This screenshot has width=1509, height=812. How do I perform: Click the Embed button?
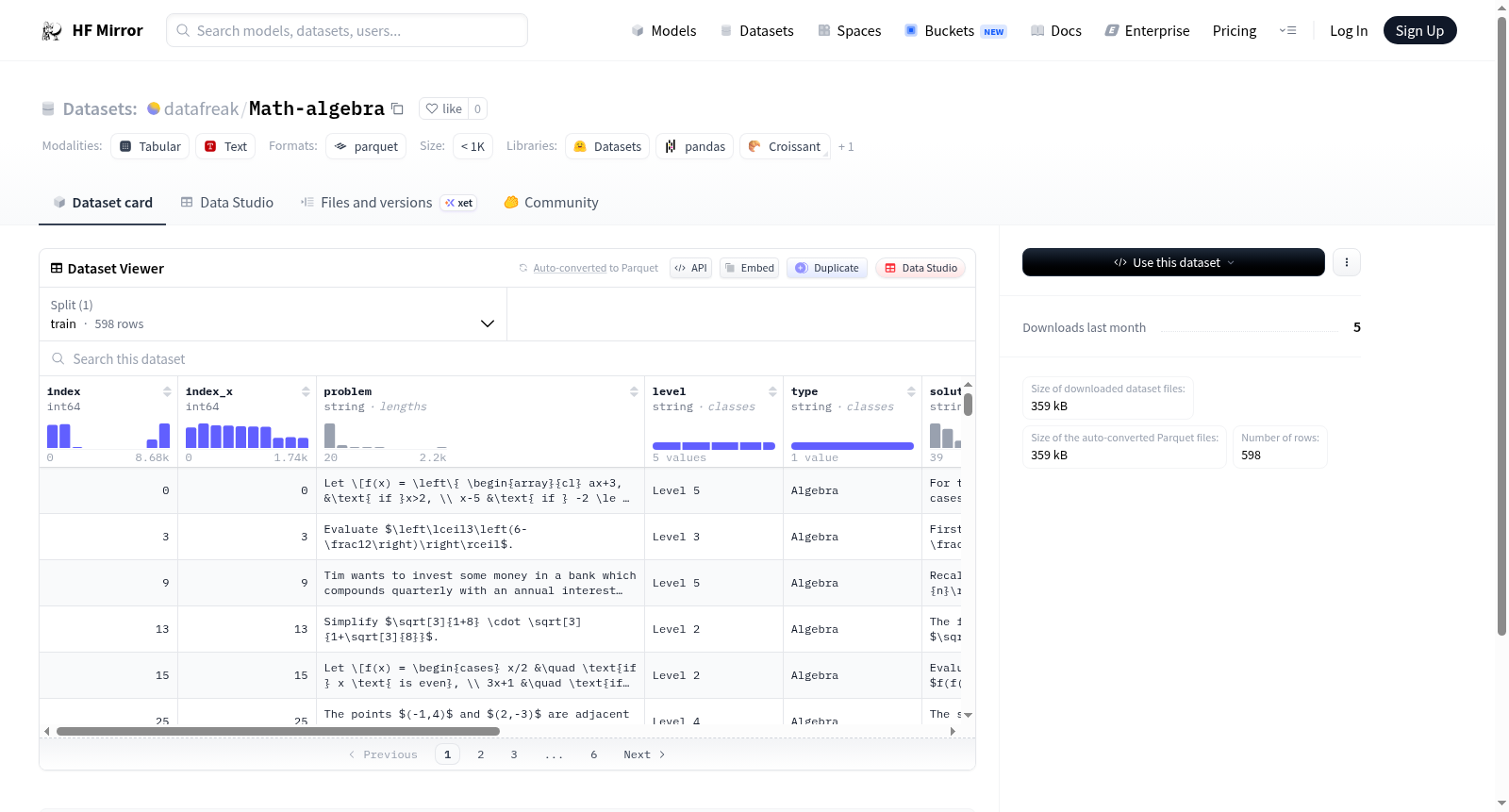coord(749,268)
